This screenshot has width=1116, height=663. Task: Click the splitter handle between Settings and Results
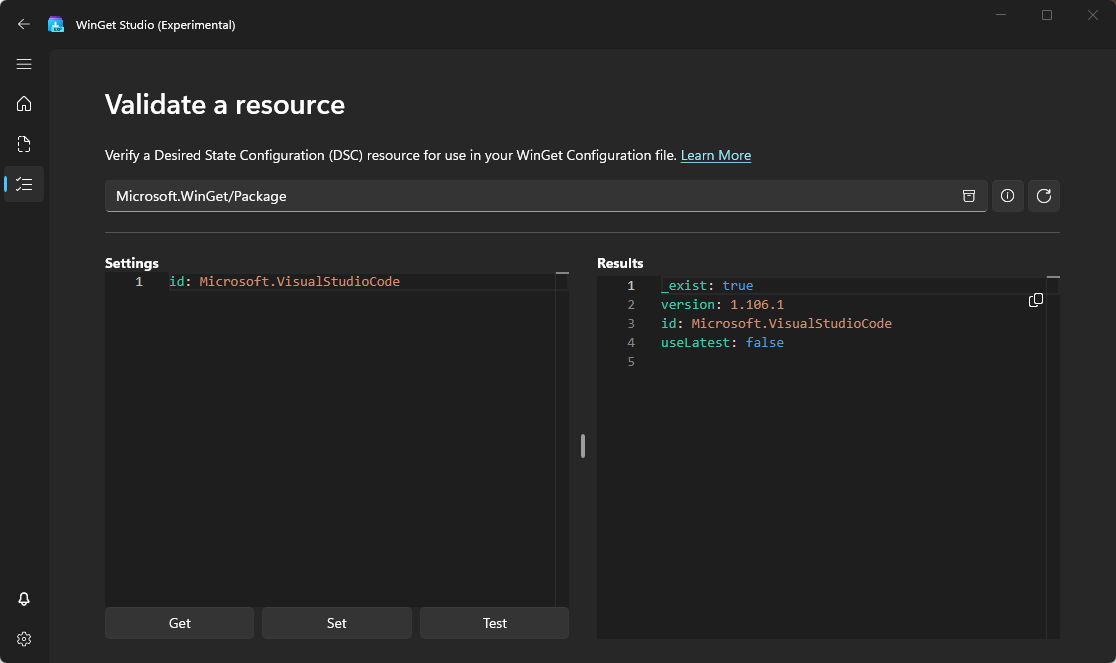[x=583, y=446]
